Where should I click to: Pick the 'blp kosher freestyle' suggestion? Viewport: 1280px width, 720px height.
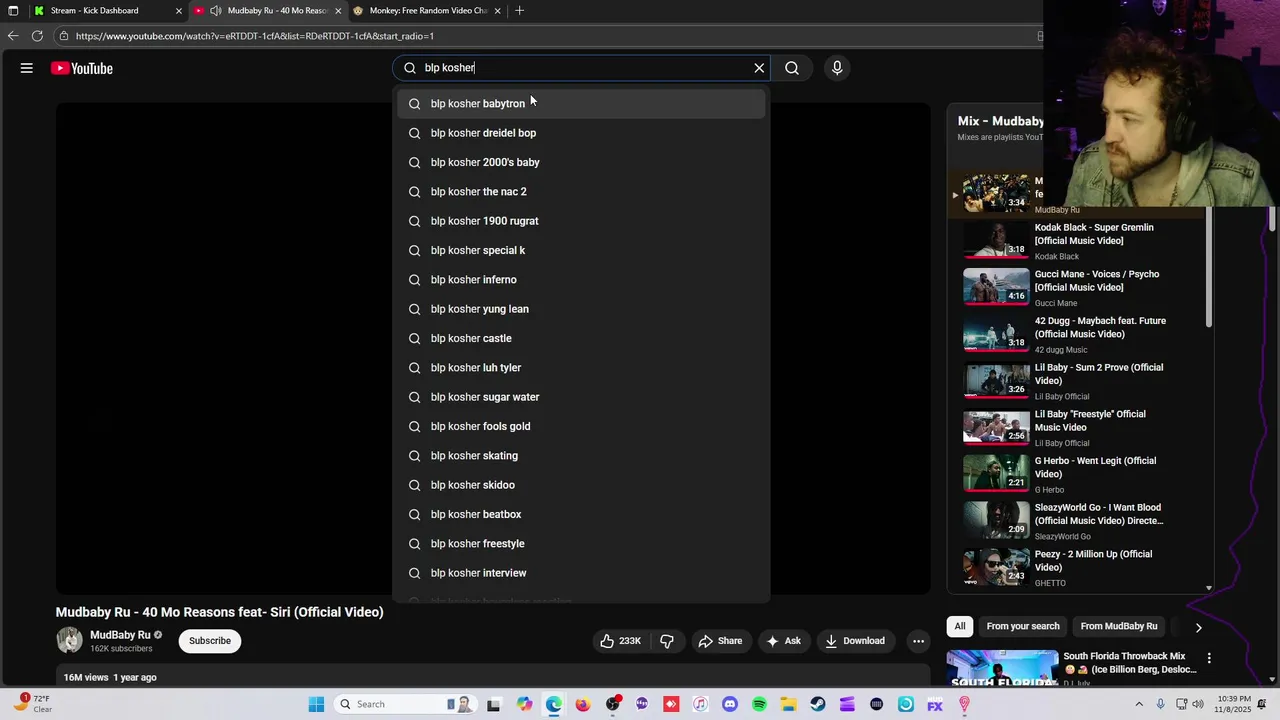(581, 544)
